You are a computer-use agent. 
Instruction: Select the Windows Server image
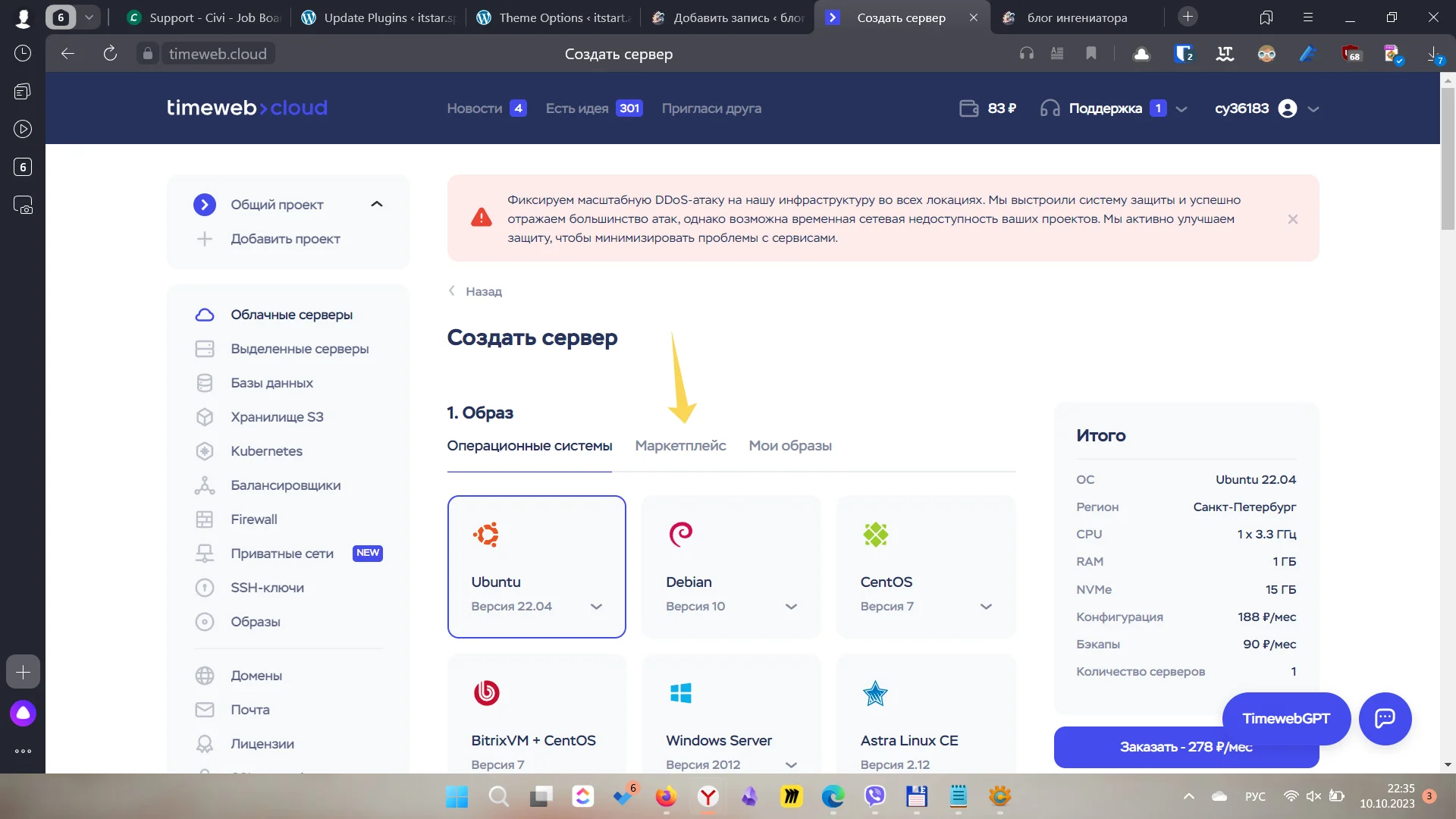tap(731, 714)
